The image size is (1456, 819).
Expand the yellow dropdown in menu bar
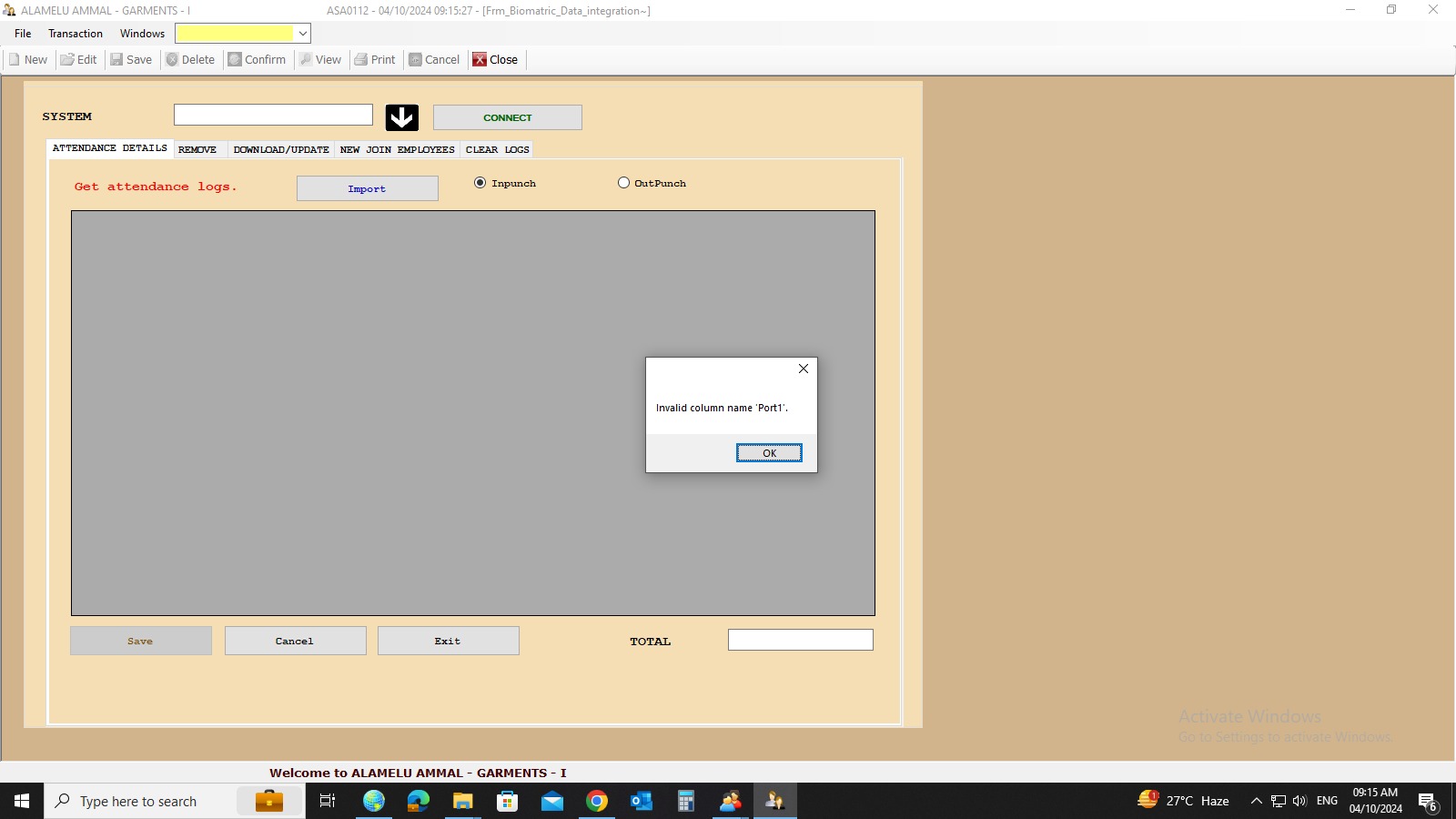point(302,34)
